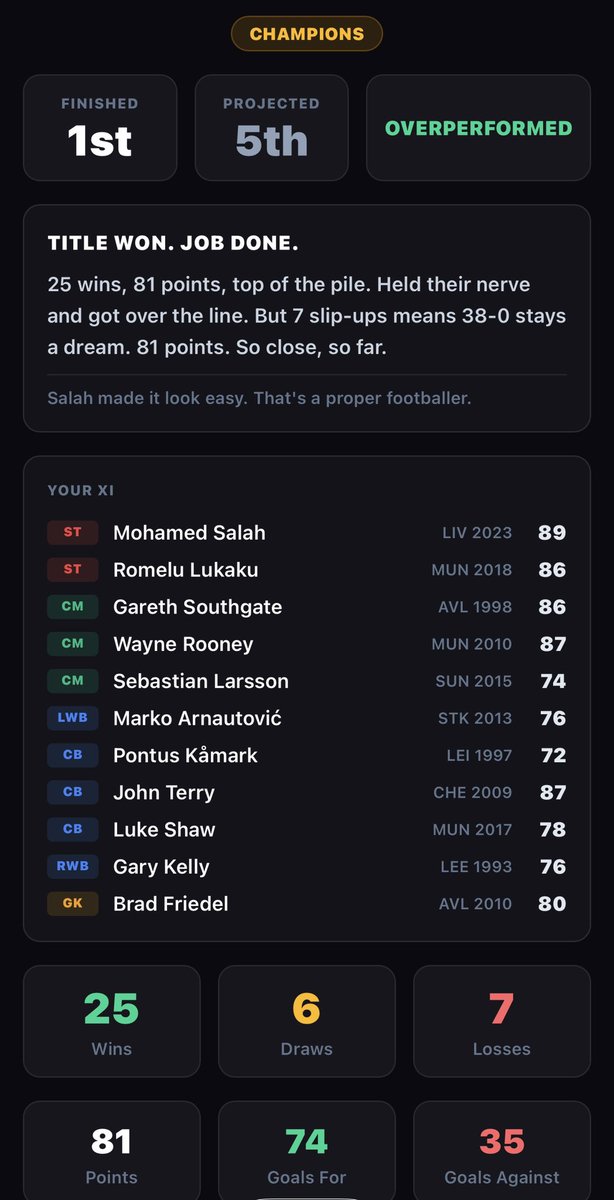
Task: Click the LWB badge beside Marko Arnautović
Action: (x=72, y=717)
